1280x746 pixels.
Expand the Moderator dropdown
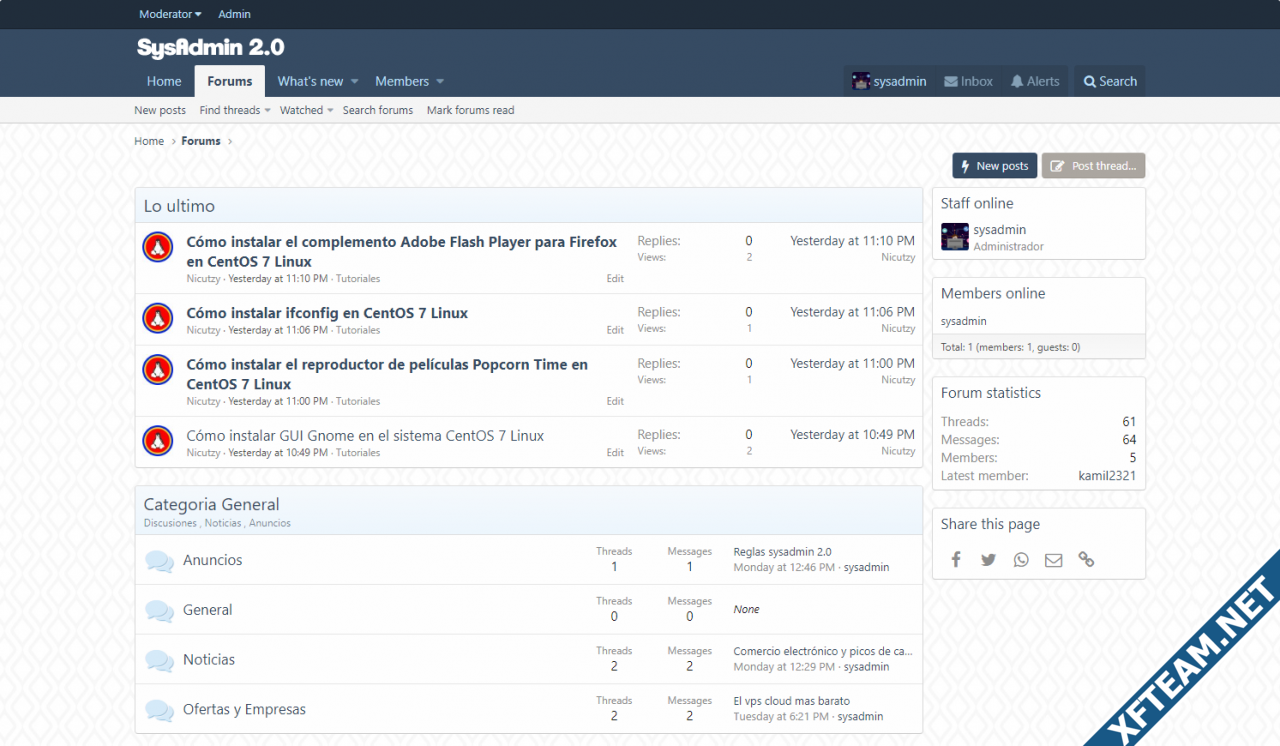point(170,14)
